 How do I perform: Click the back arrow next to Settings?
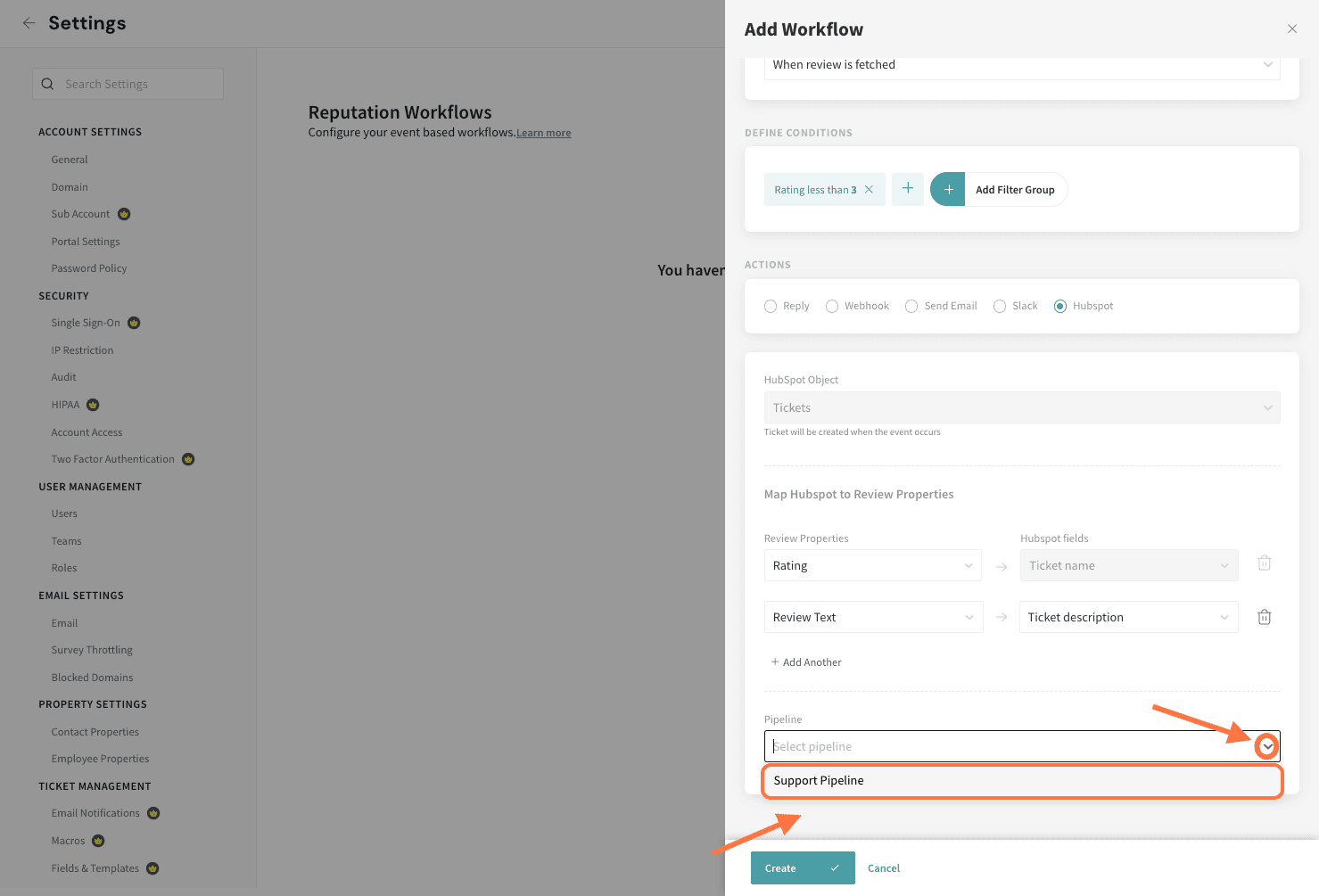[x=29, y=23]
